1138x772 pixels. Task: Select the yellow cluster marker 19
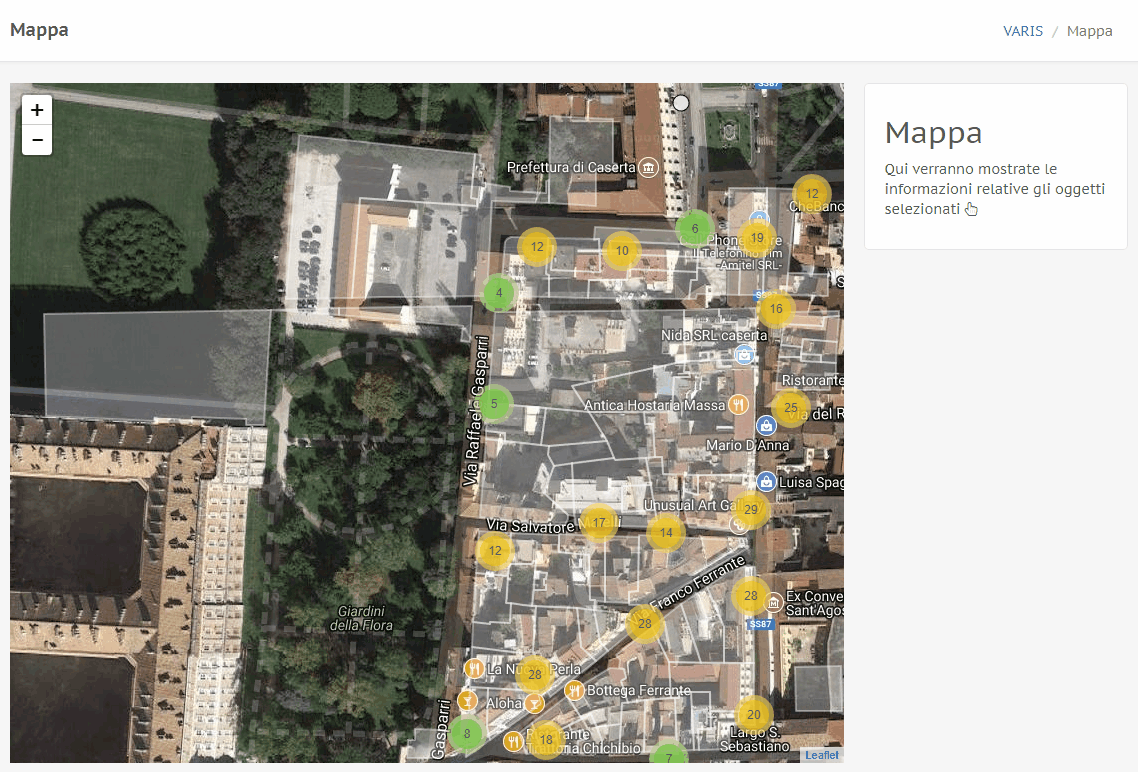[757, 238]
